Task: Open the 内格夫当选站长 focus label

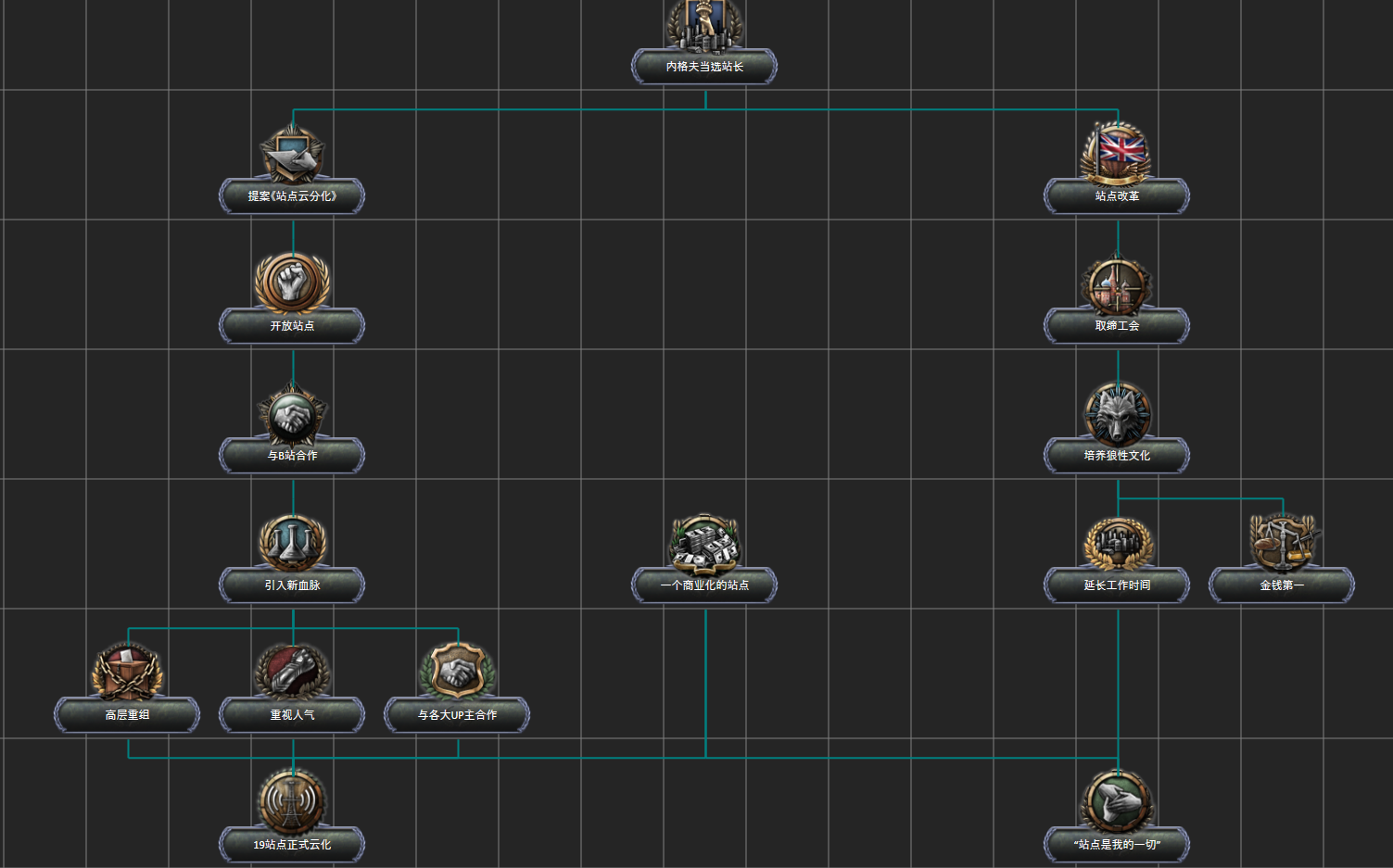Action: click(704, 67)
